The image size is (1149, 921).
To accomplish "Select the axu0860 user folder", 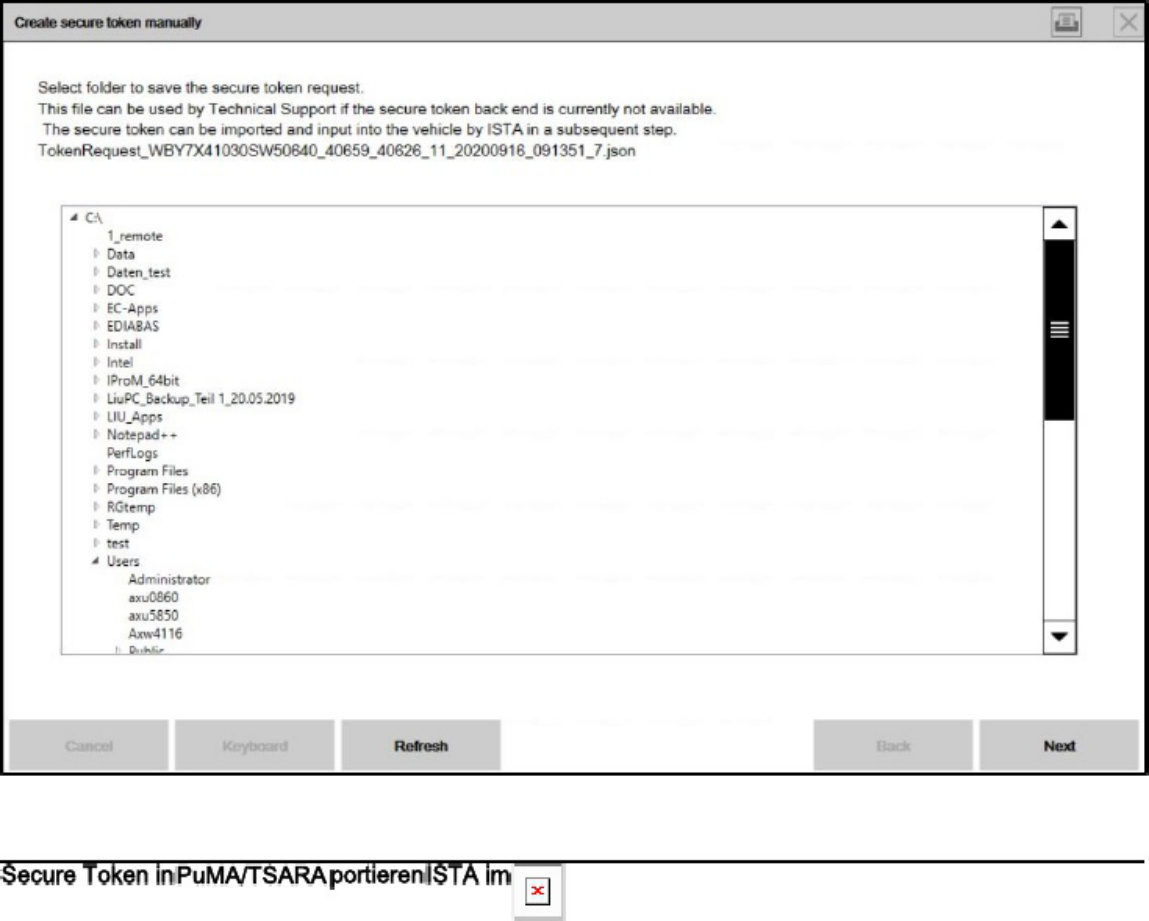I will (x=153, y=597).
